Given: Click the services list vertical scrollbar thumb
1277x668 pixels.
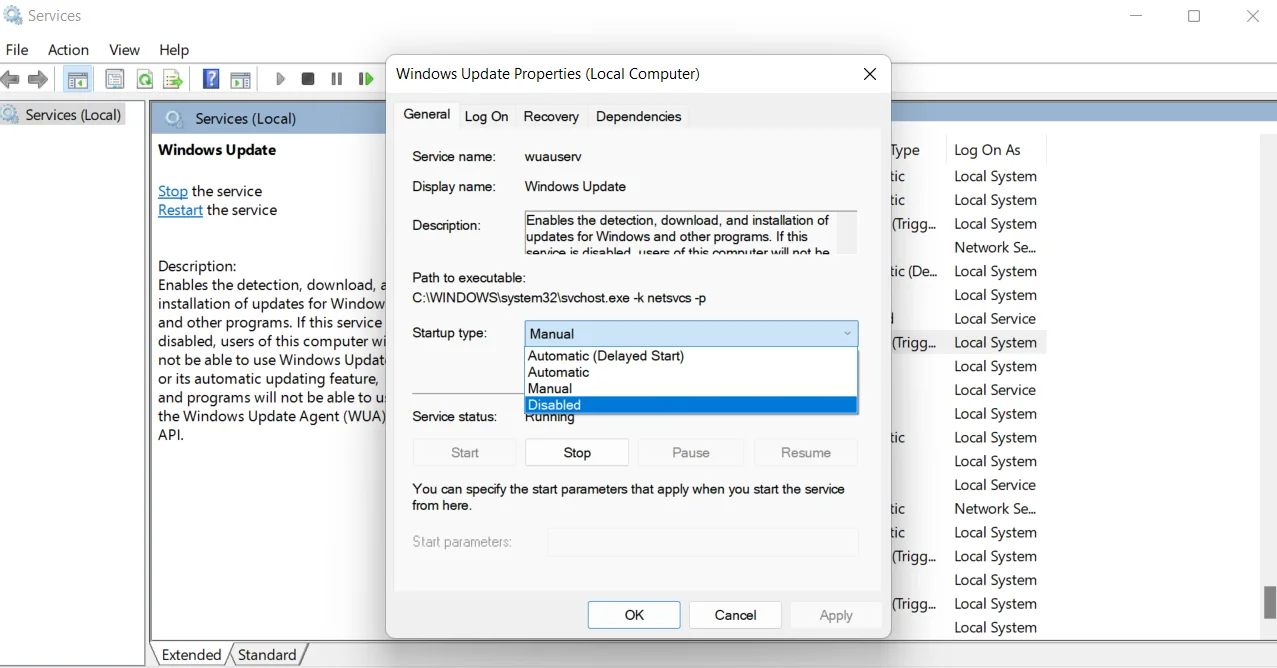Looking at the screenshot, I should pos(1270,603).
